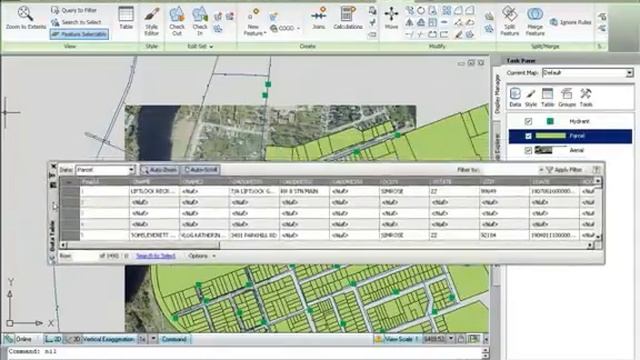
Task: Click the Groups icon in Task Pane
Action: point(567,98)
